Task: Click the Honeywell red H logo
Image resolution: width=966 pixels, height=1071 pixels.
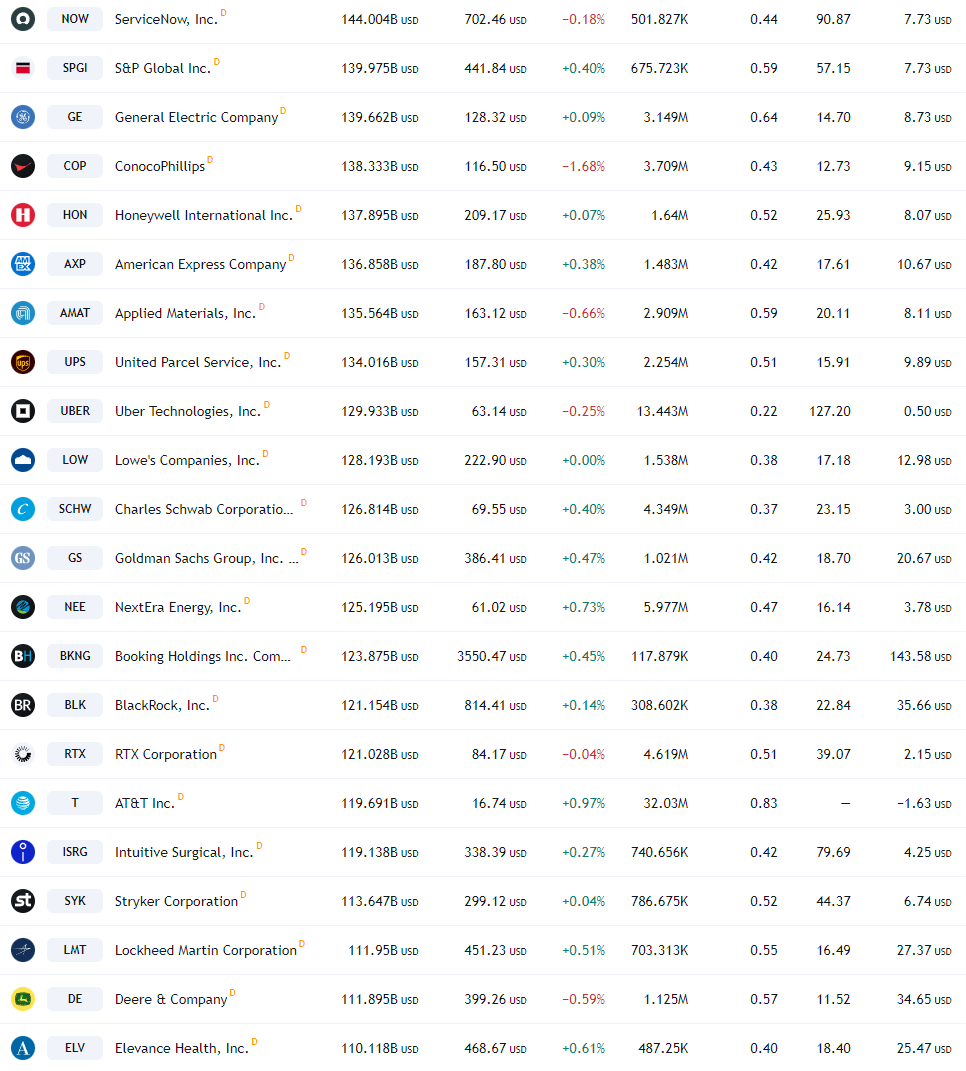Action: (23, 215)
